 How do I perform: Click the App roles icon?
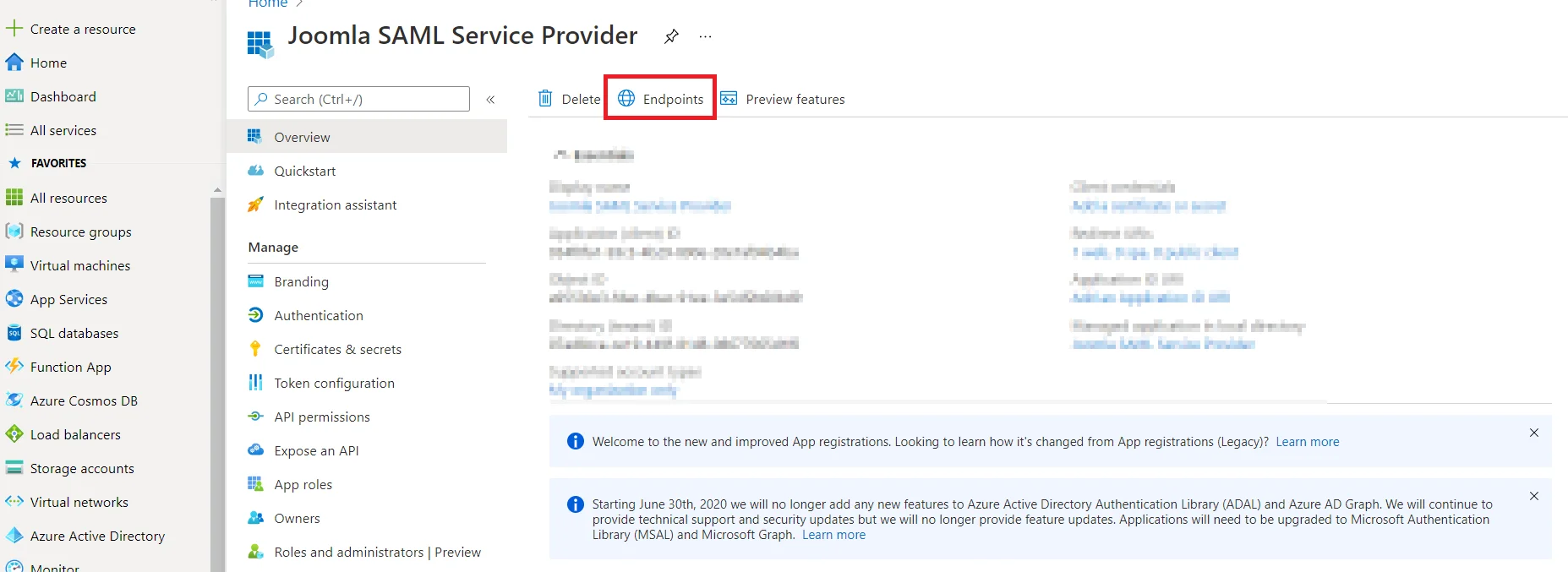tap(255, 483)
